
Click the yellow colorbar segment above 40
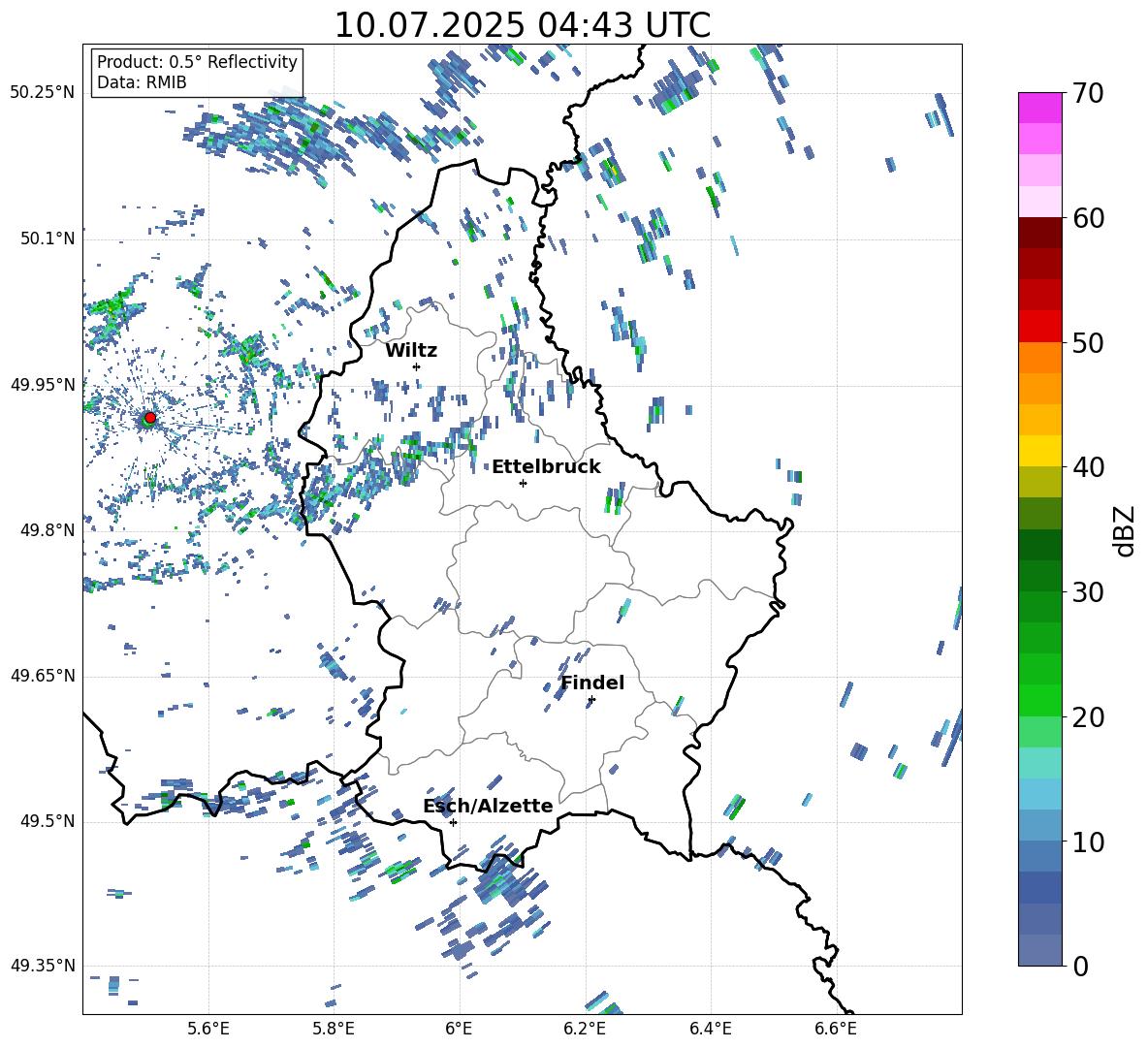1040,451
